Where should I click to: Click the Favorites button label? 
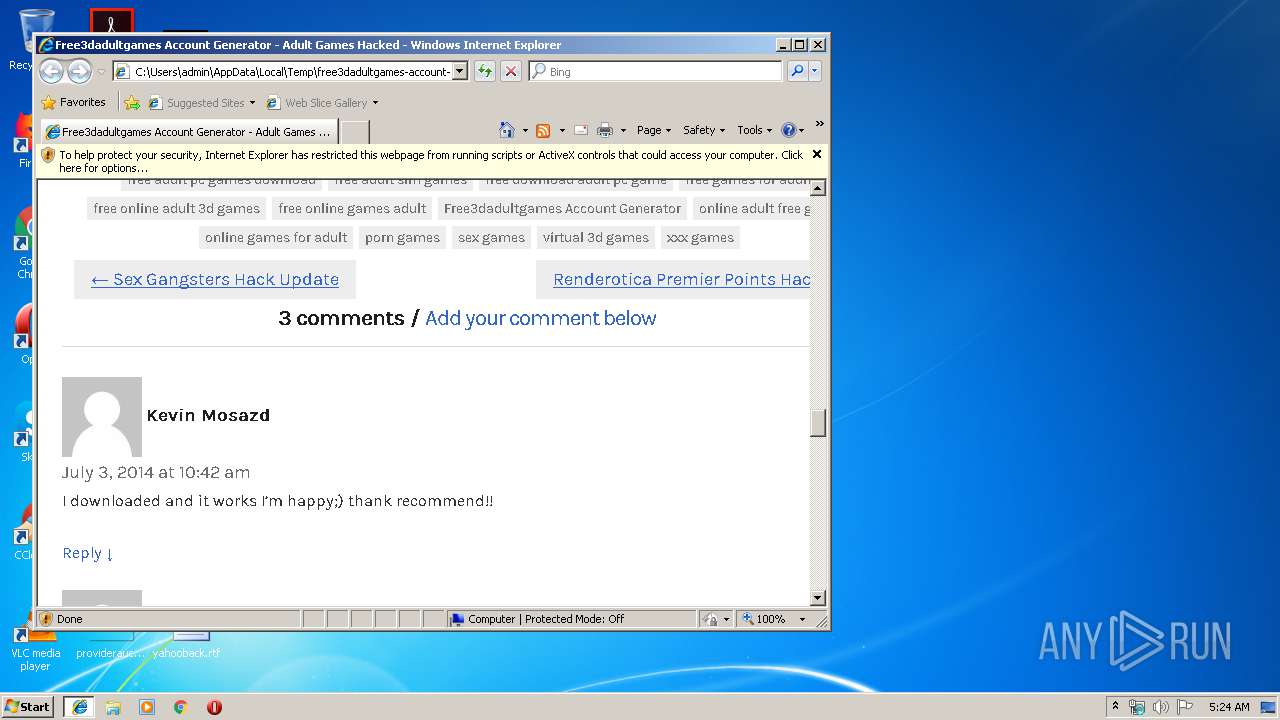82,102
